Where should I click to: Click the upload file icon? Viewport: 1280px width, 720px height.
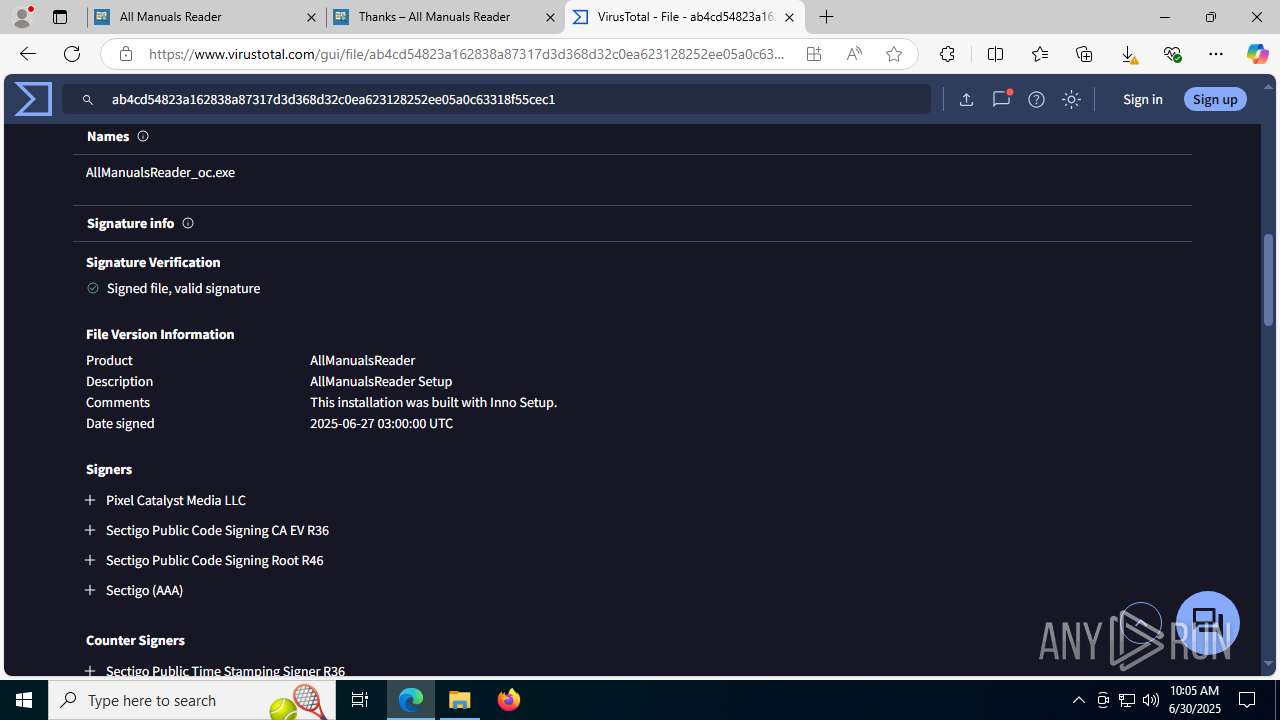(966, 99)
